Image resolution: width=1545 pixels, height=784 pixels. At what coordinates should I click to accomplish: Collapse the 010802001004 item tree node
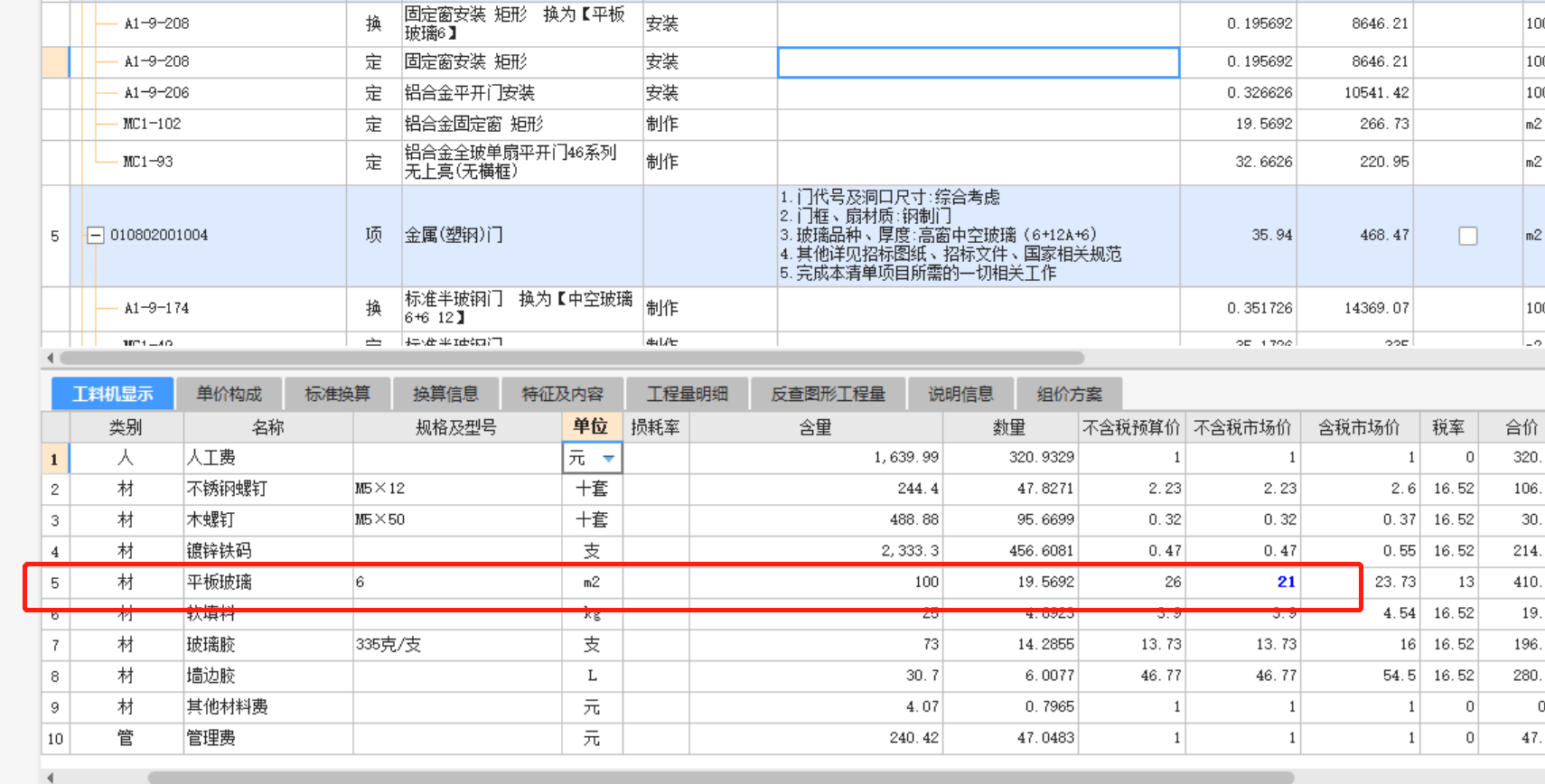[x=95, y=236]
